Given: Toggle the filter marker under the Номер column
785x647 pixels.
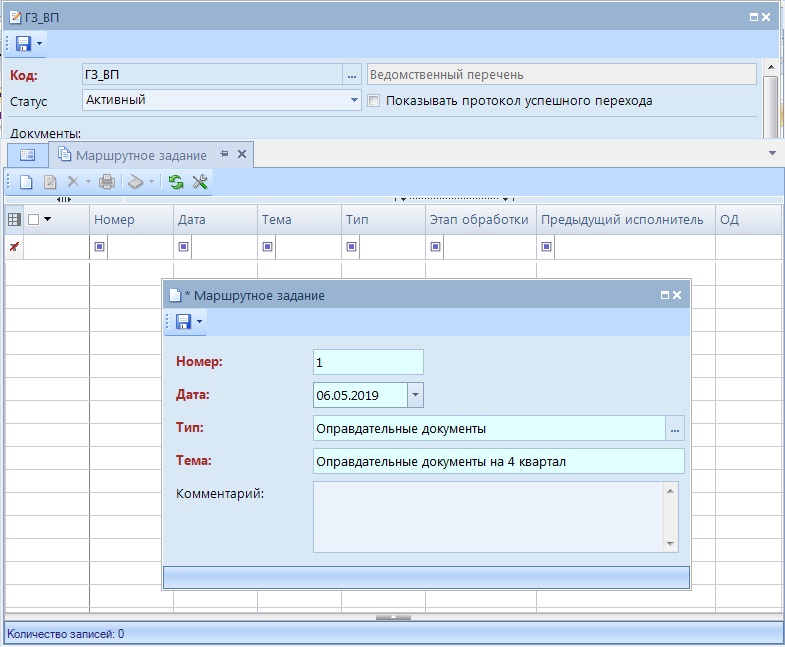Looking at the screenshot, I should point(99,247).
